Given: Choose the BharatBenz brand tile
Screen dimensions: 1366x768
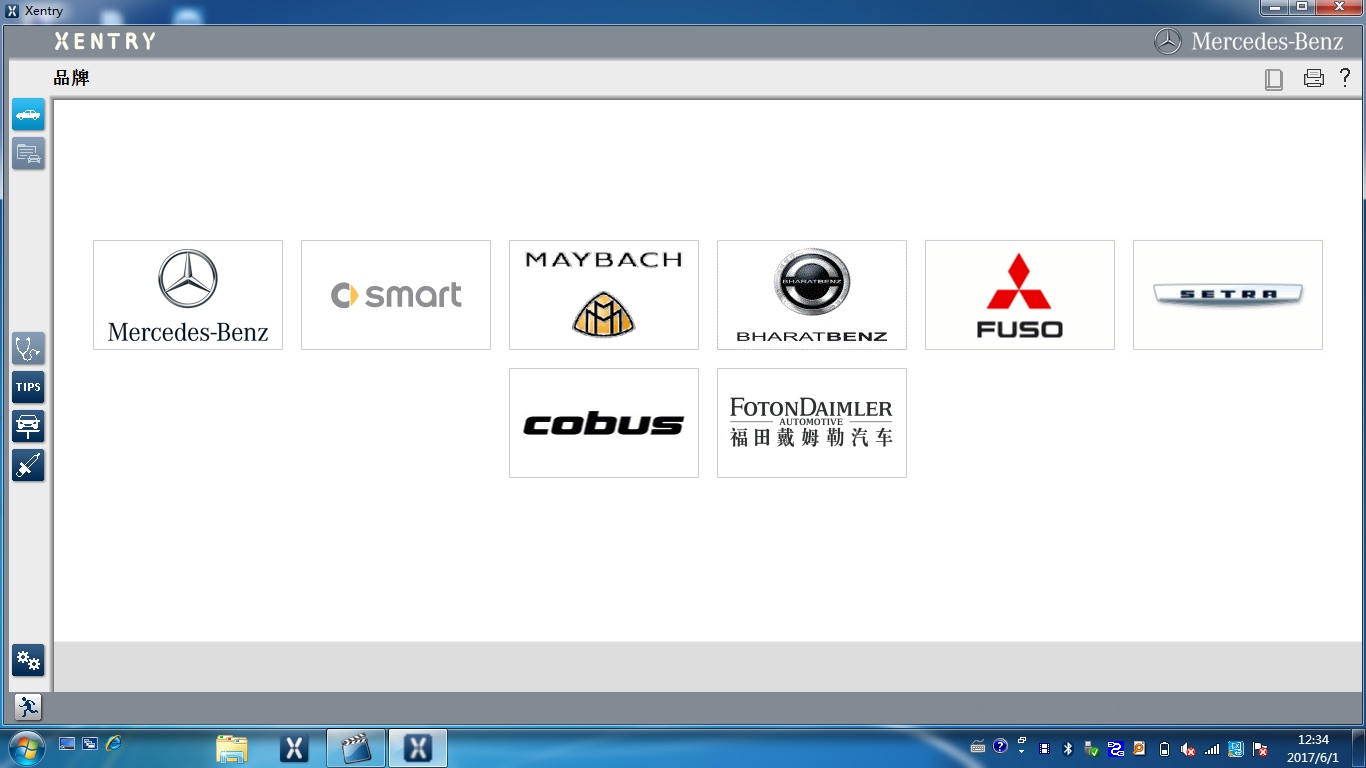Looking at the screenshot, I should click(x=812, y=295).
